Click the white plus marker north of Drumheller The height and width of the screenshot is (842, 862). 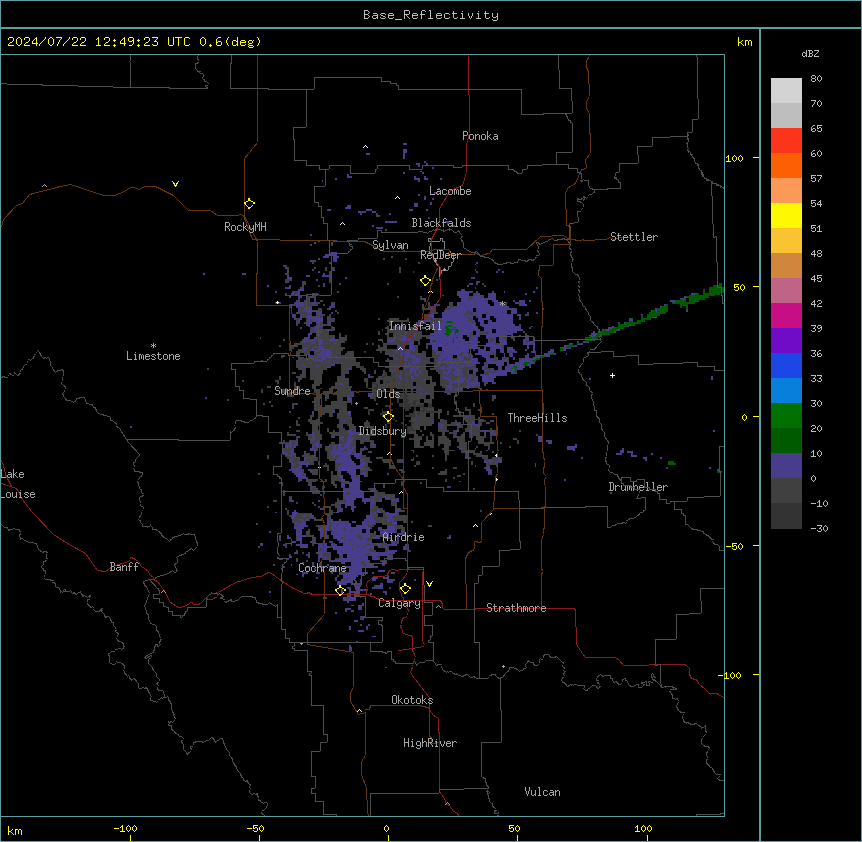pyautogui.click(x=612, y=375)
